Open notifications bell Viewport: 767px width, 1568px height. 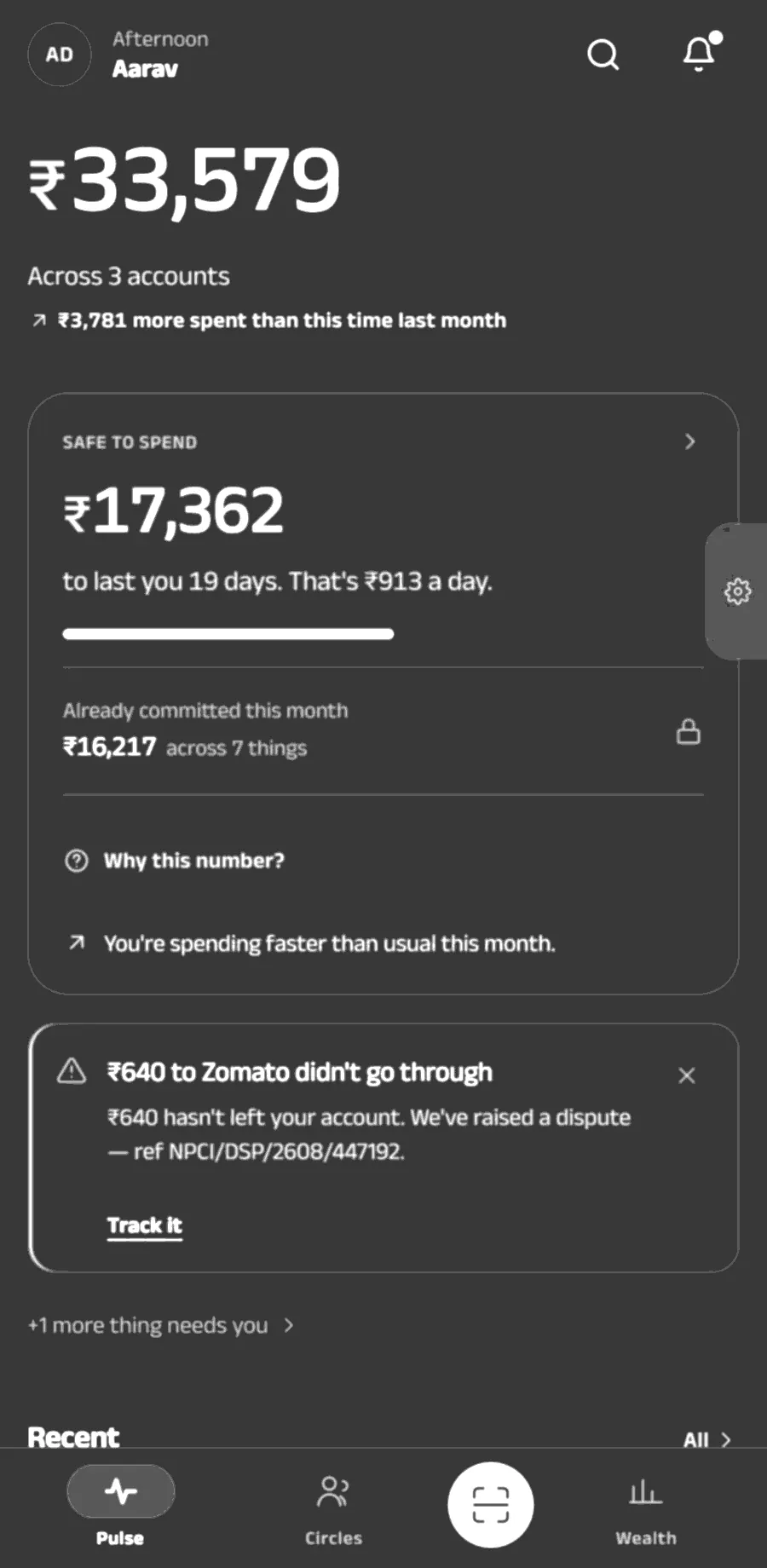pos(701,53)
